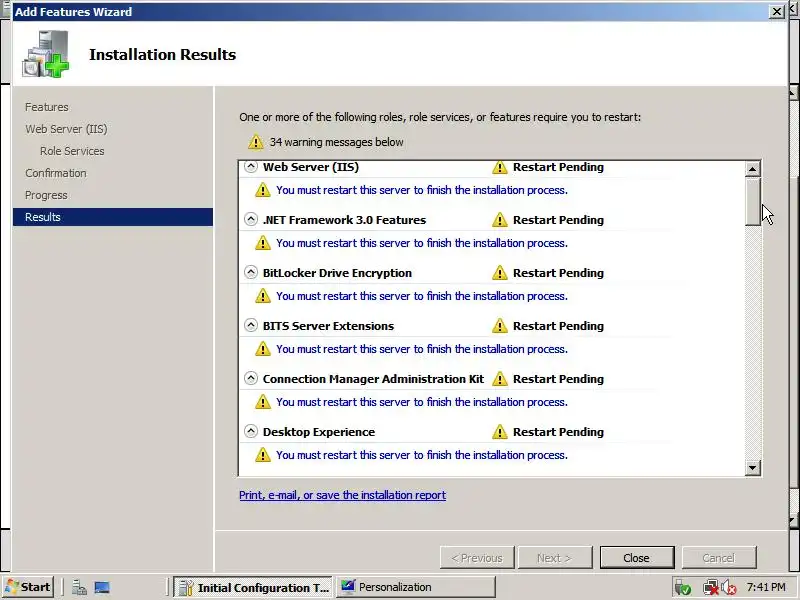Click scroll down arrow of results list
This screenshot has width=800, height=600.
[x=753, y=467]
